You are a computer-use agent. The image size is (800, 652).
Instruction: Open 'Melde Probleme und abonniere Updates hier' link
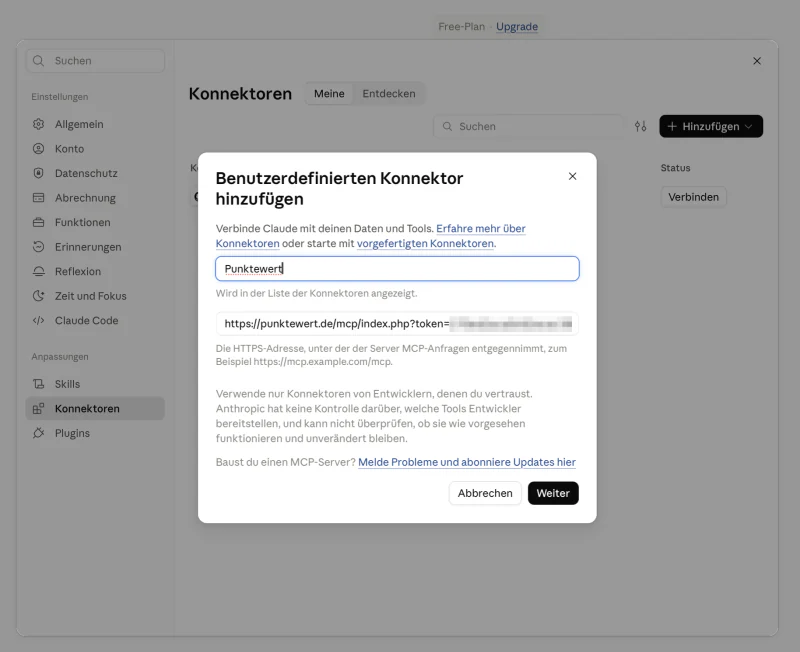point(467,462)
